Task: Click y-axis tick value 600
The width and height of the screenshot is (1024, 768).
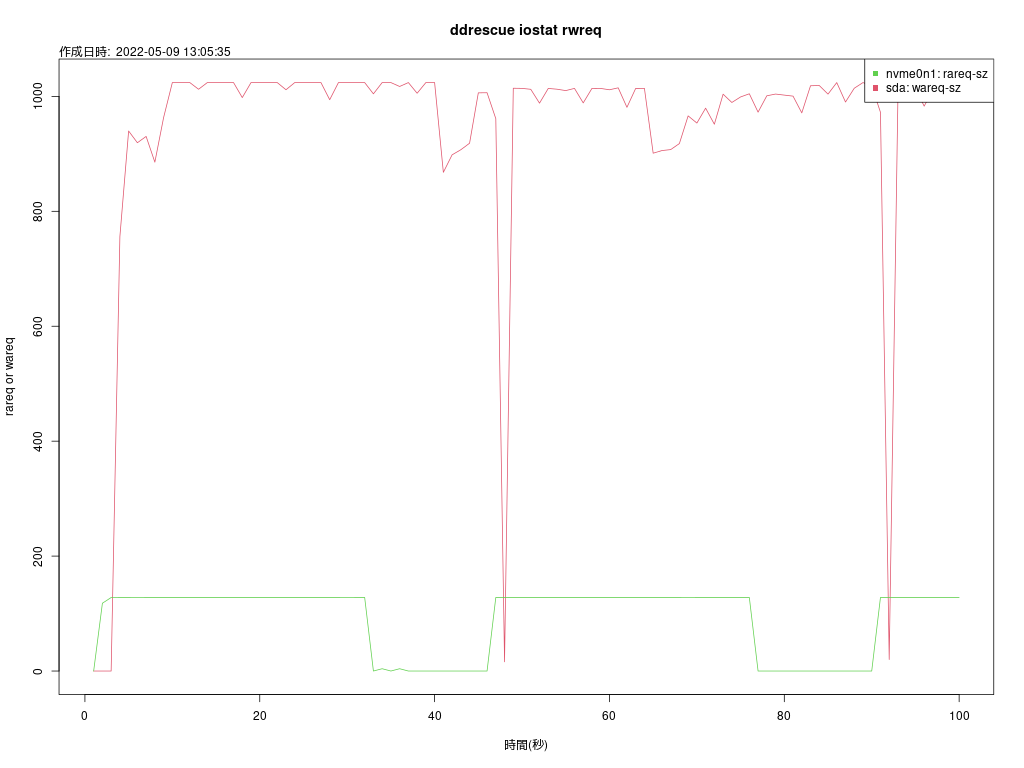Action: point(38,327)
